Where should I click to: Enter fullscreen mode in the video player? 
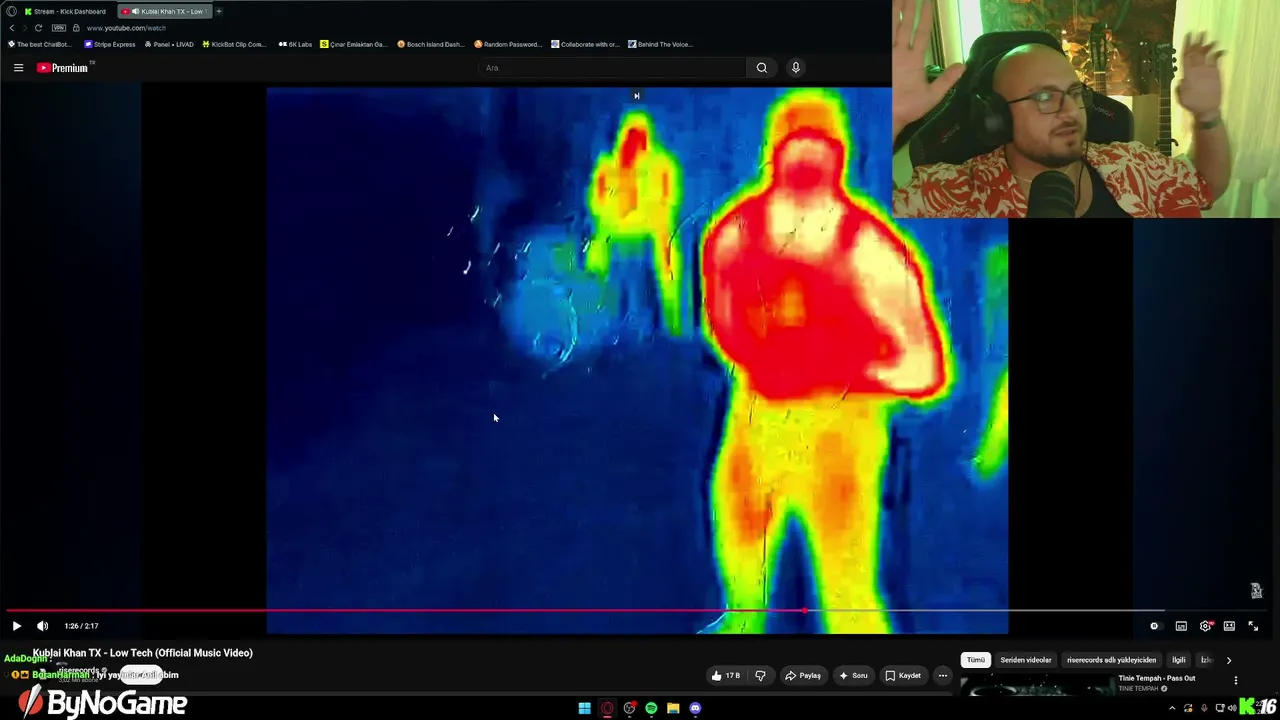(1253, 626)
